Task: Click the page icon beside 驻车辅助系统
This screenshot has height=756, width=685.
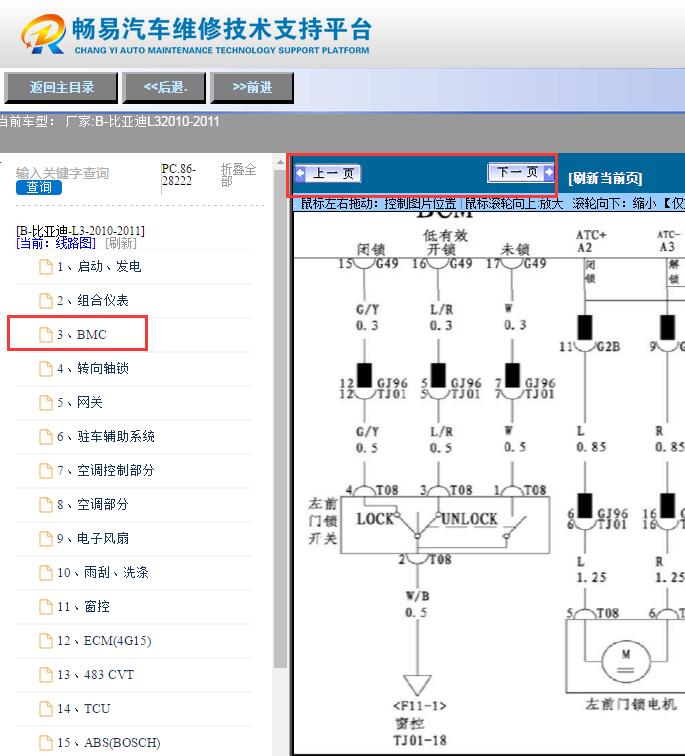Action: 46,437
